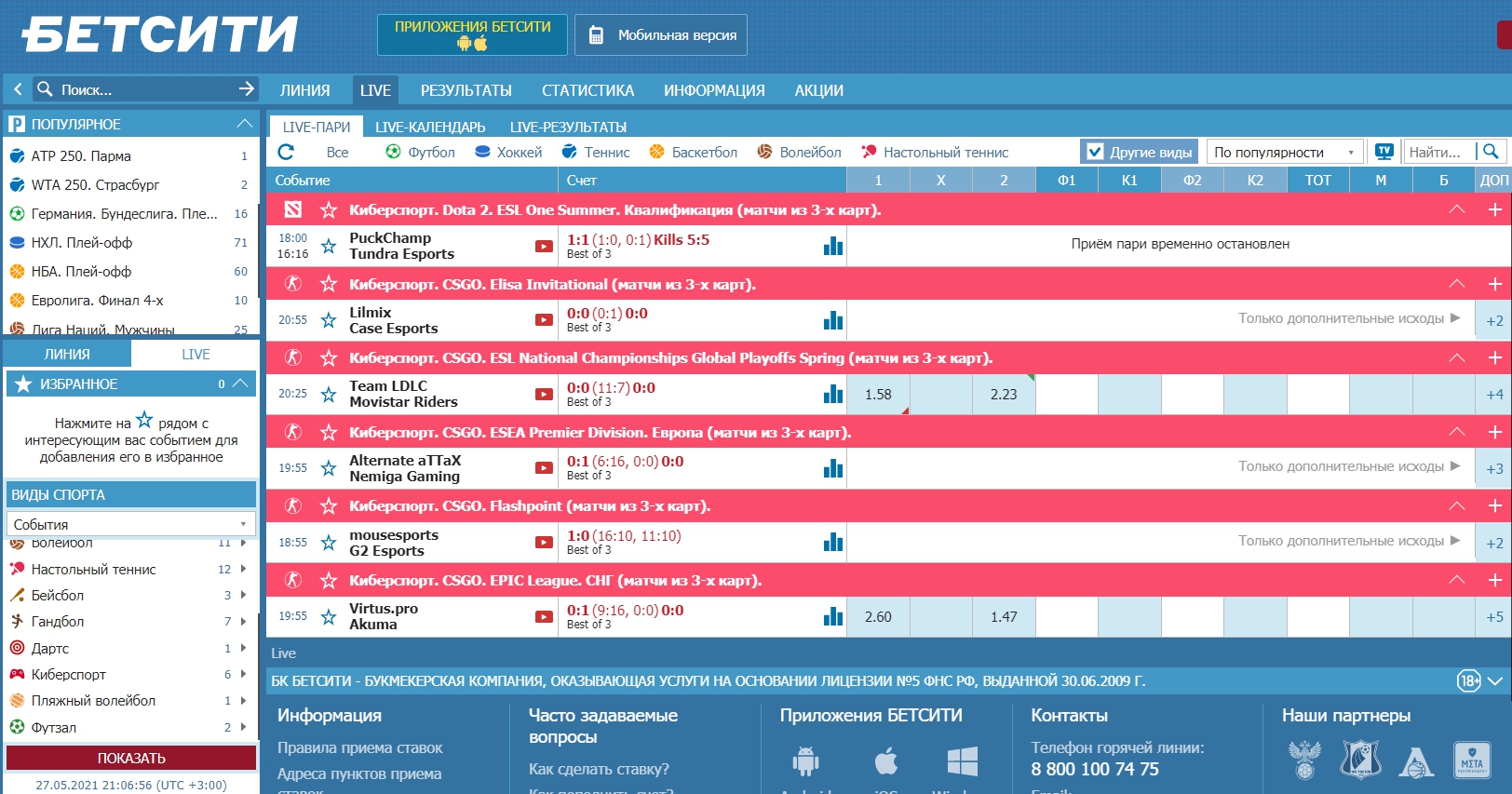Viewport: 1512px width, 794px height.
Task: Open the По популярности sorting dropdown
Action: click(1285, 152)
